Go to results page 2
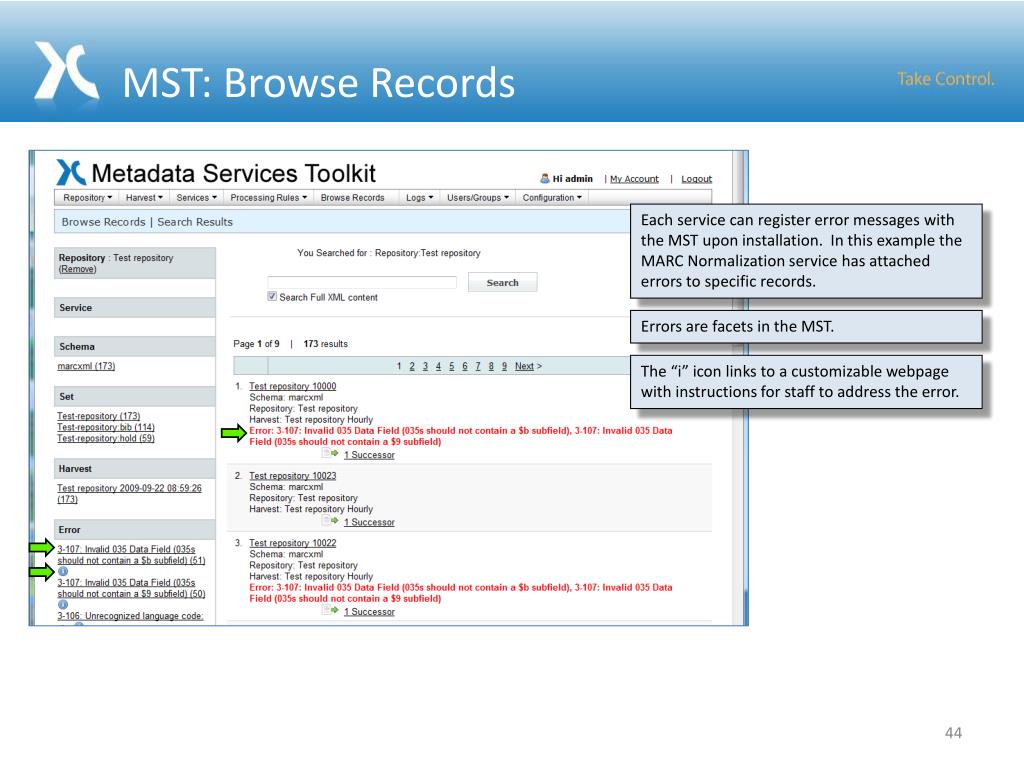Viewport: 1024px width, 768px height. click(412, 366)
